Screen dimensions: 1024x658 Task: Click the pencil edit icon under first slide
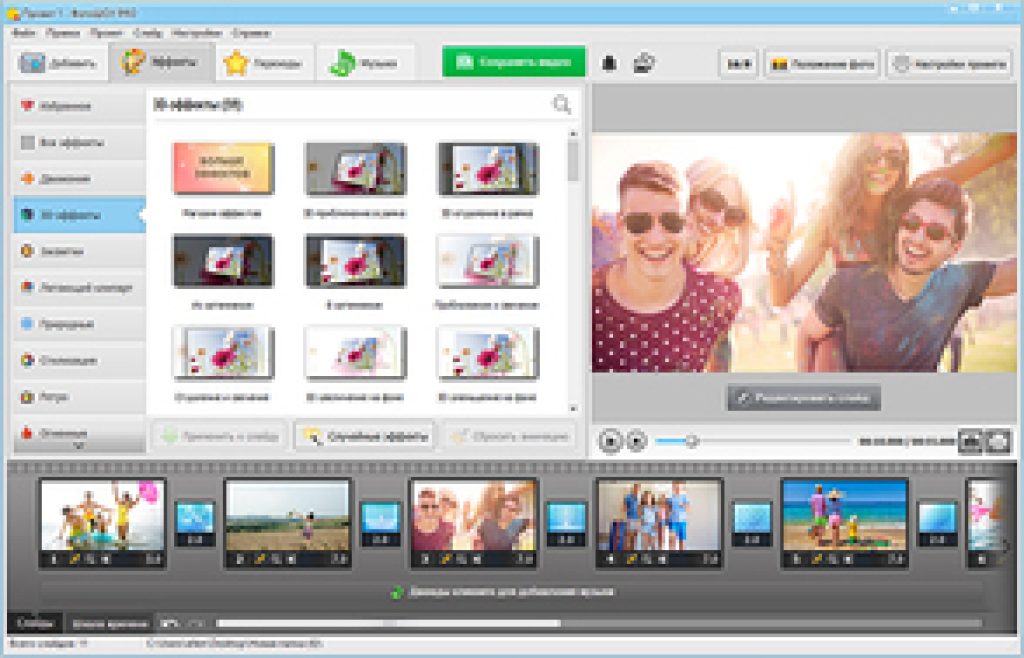coord(74,559)
